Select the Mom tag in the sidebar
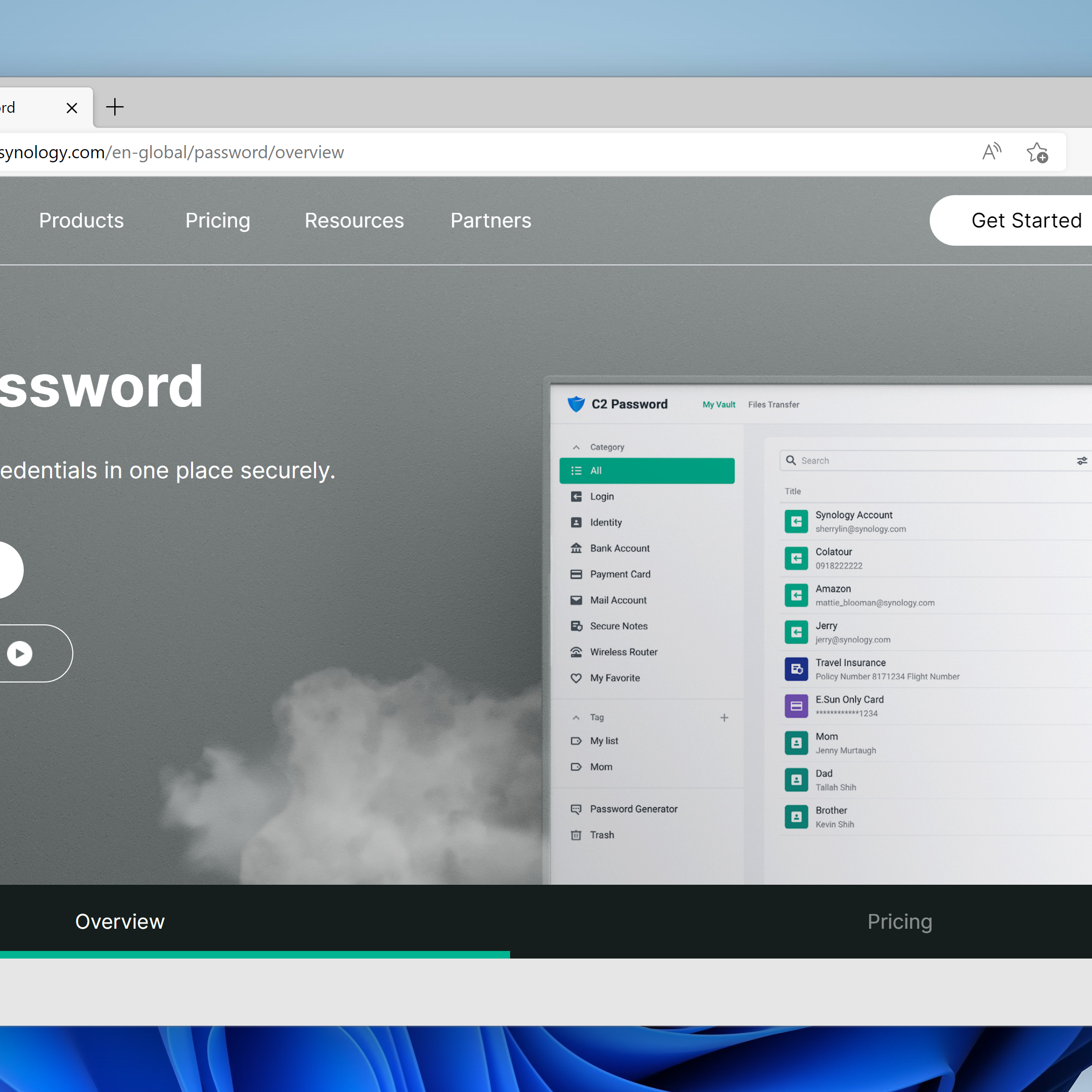 pos(647,767)
